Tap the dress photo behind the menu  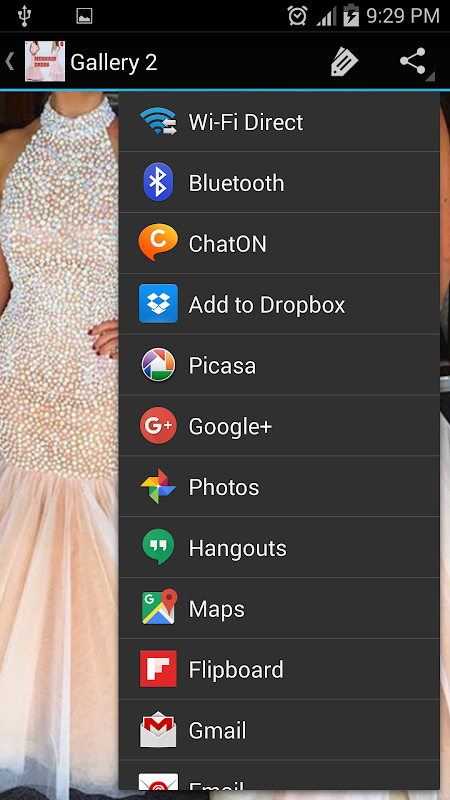pos(59,444)
